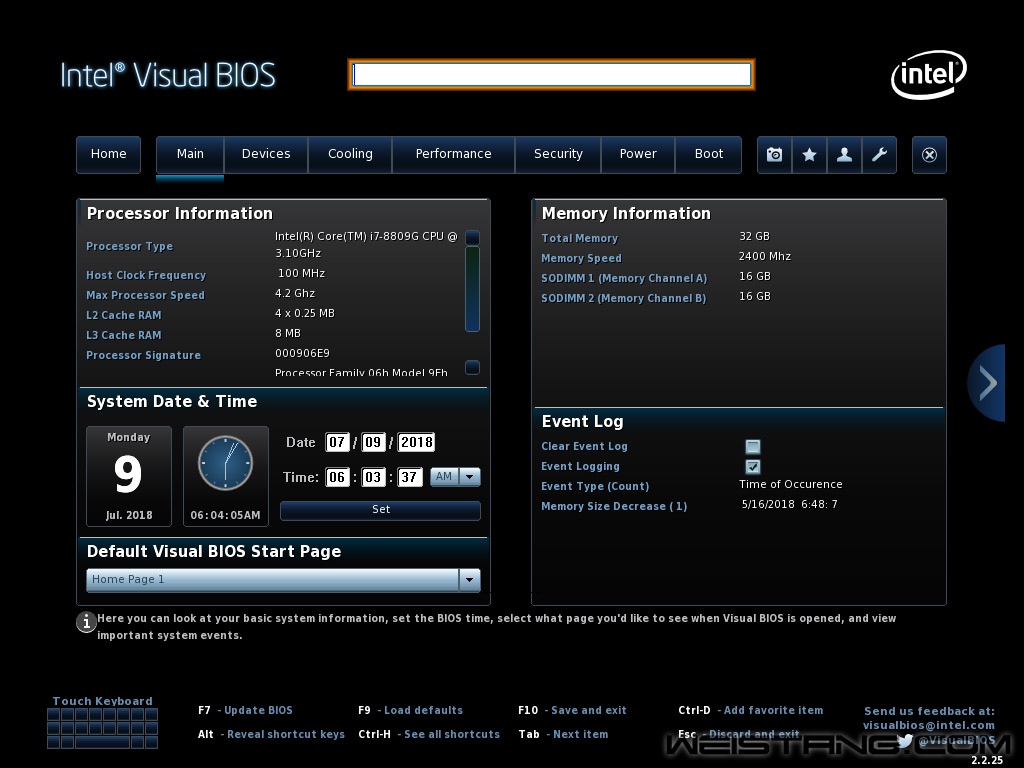Click the Host Clock Frequency label
This screenshot has height=768, width=1024.
coord(146,276)
